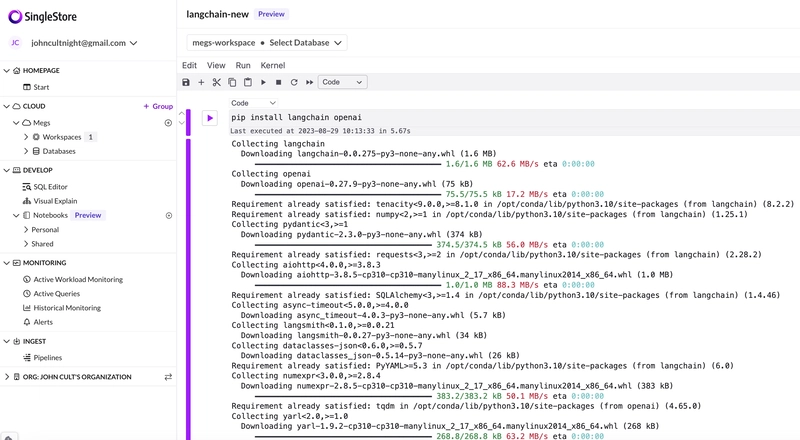Screen dimensions: 800x440
Task: Copy the selected cell
Action: tap(232, 82)
